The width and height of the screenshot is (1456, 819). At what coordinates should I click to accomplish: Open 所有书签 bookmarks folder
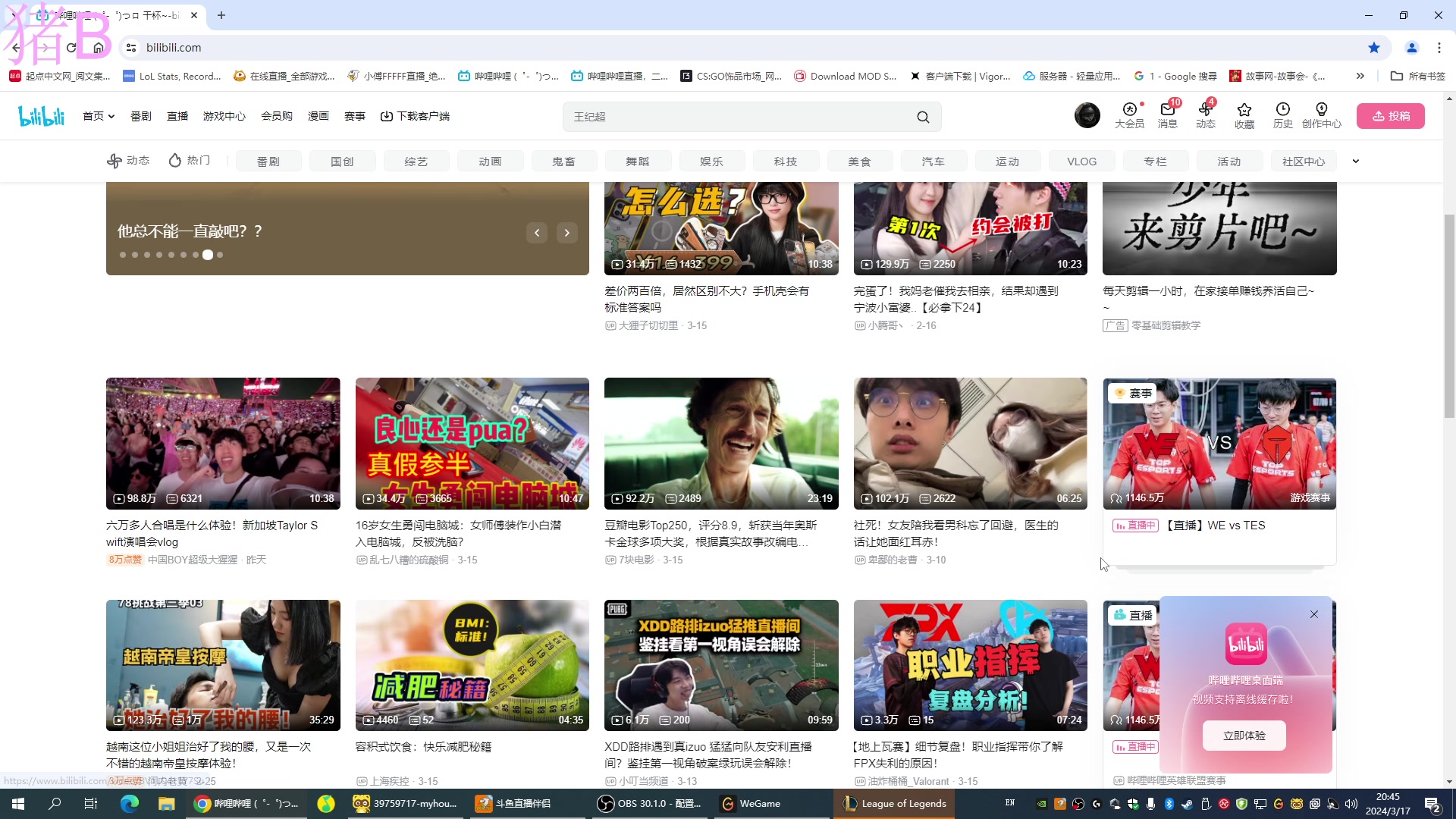point(1418,76)
